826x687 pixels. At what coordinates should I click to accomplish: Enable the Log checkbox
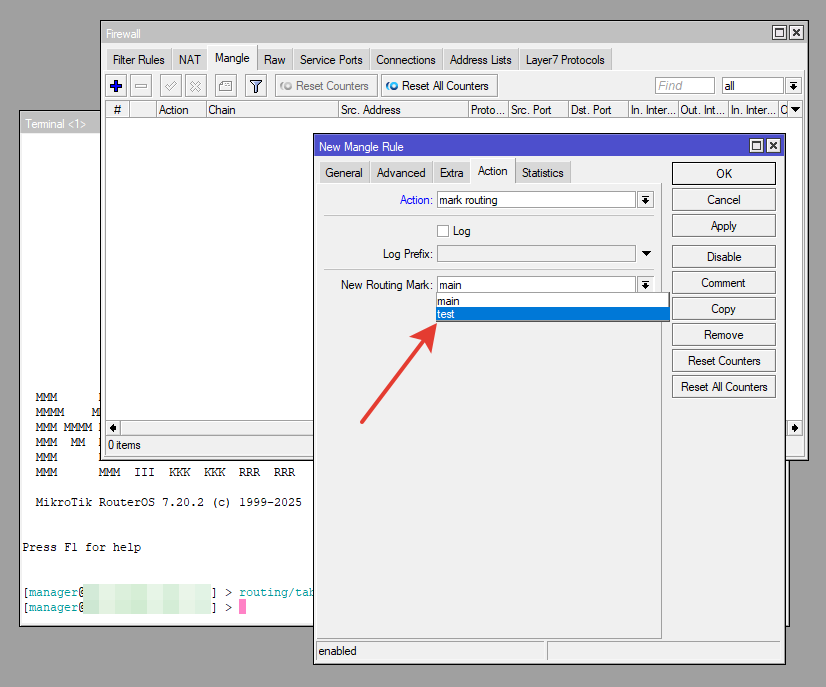pyautogui.click(x=444, y=231)
